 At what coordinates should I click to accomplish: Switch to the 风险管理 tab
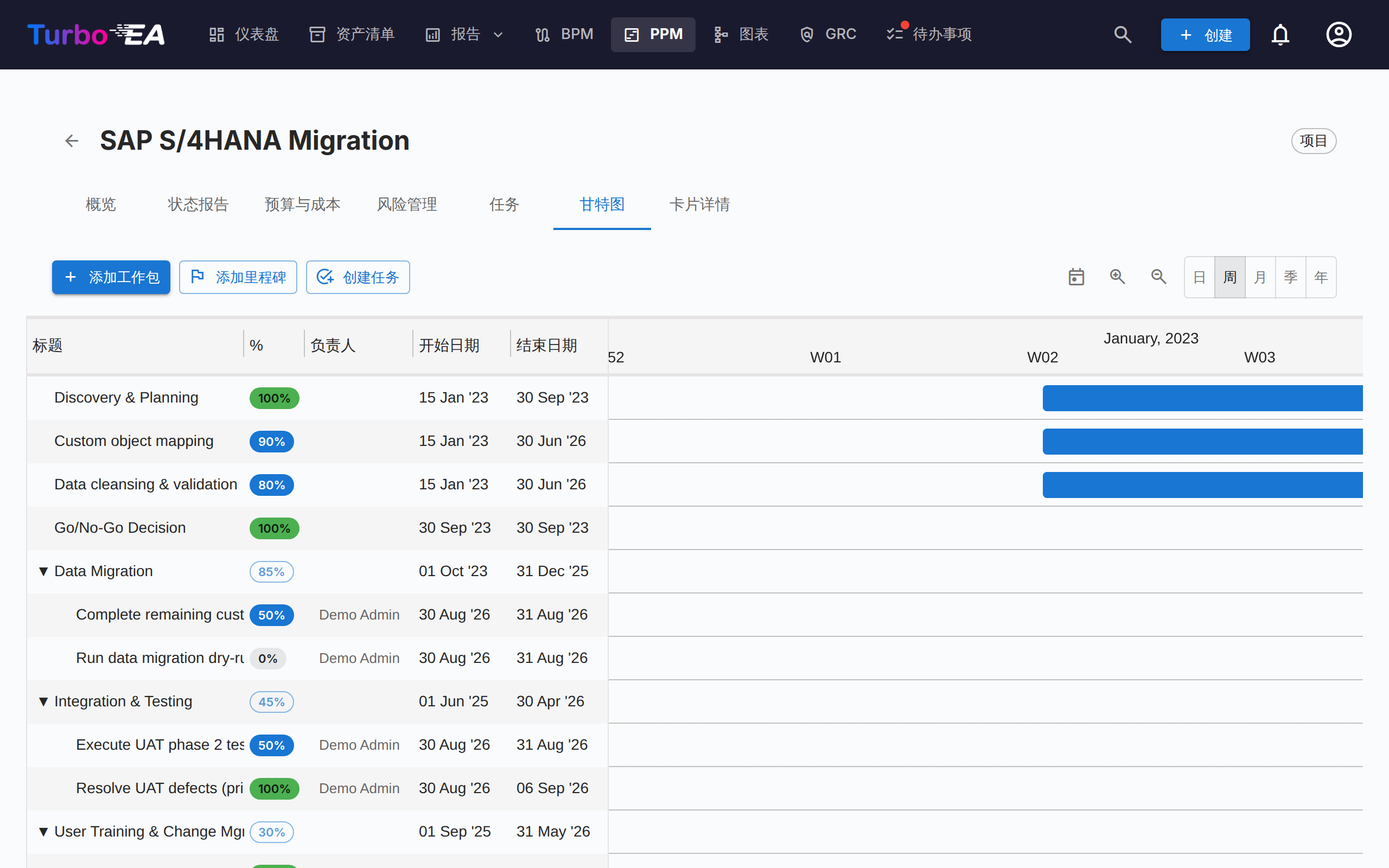tap(406, 205)
